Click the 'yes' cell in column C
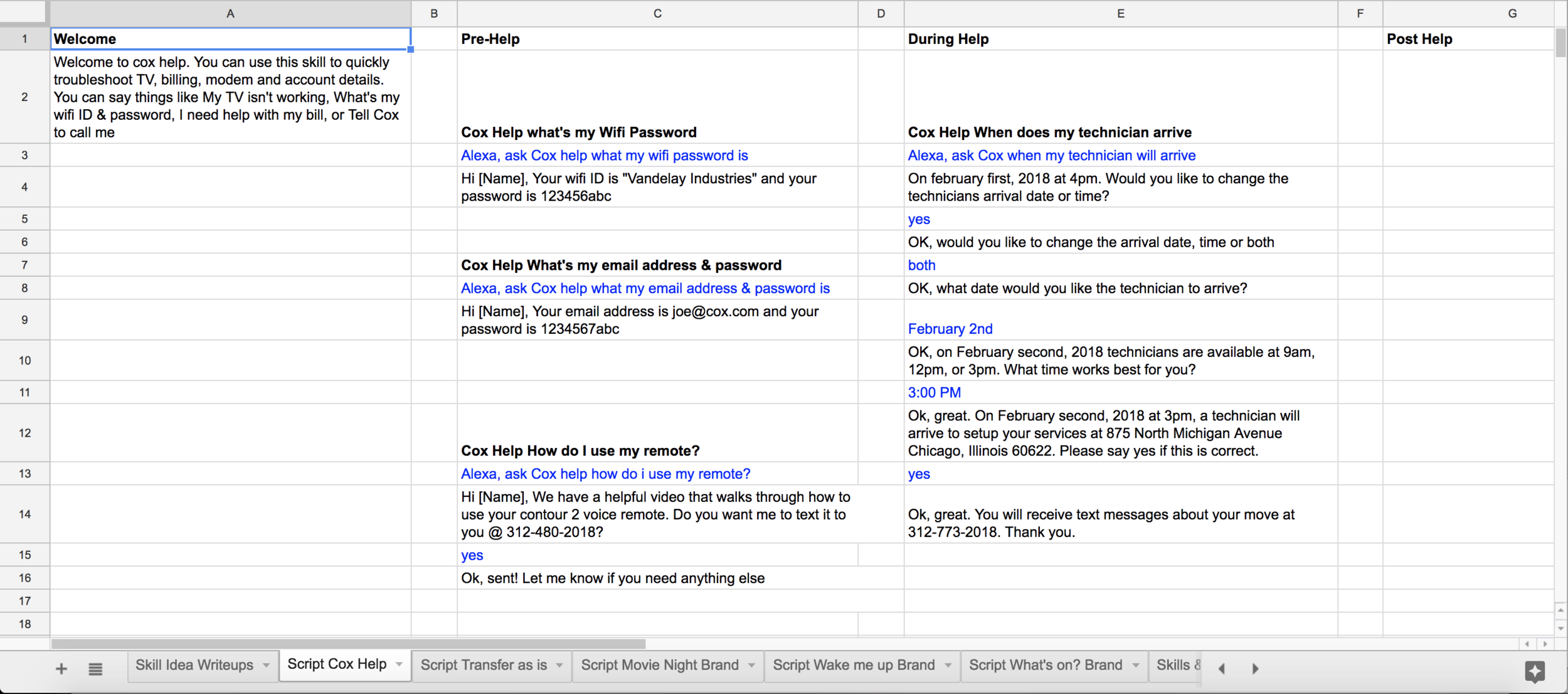This screenshot has height=694, width=1568. [x=657, y=555]
